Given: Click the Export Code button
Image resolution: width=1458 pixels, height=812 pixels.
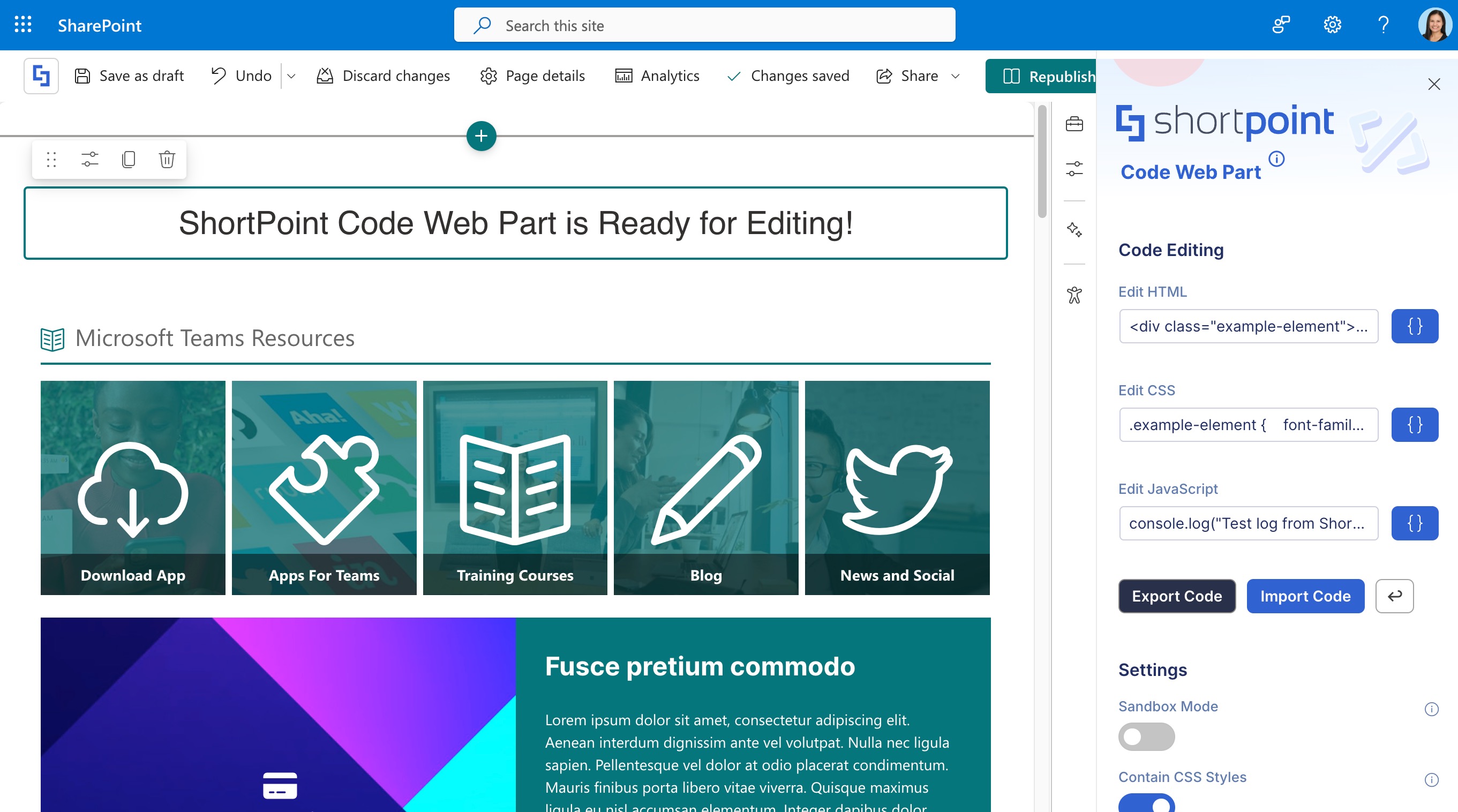Looking at the screenshot, I should pos(1176,596).
